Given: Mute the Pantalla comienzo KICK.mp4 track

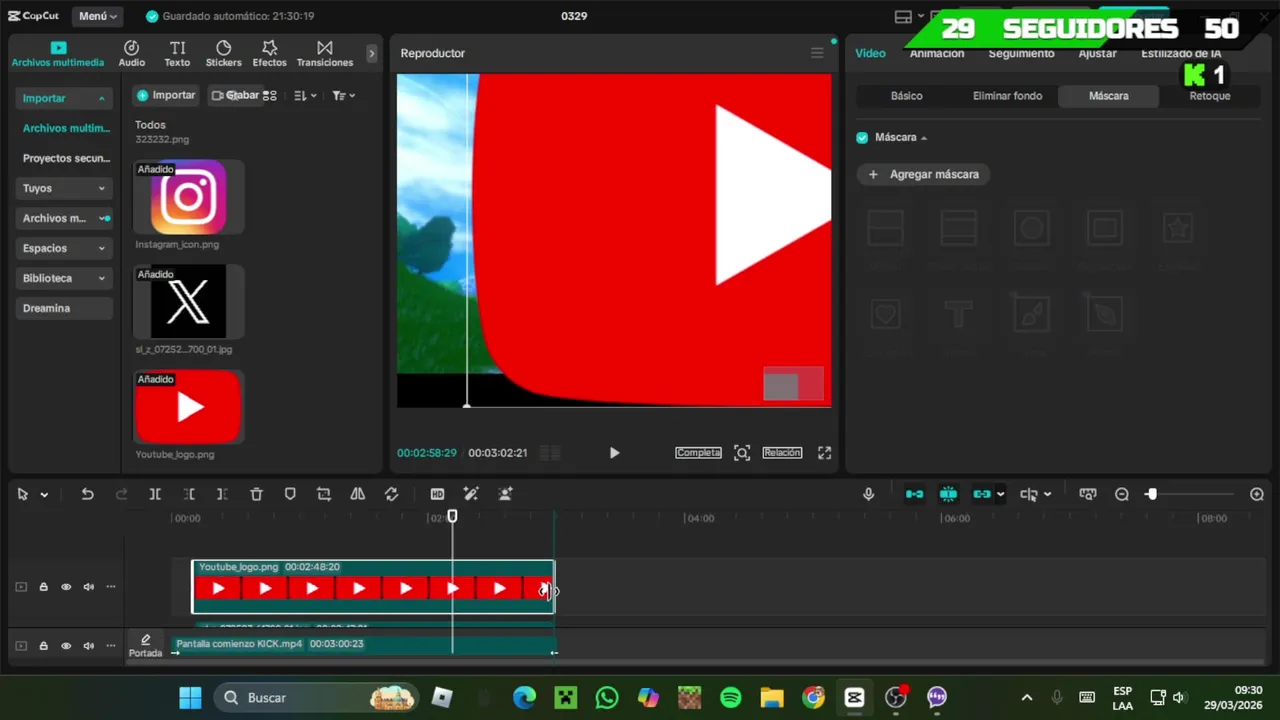Looking at the screenshot, I should point(88,646).
